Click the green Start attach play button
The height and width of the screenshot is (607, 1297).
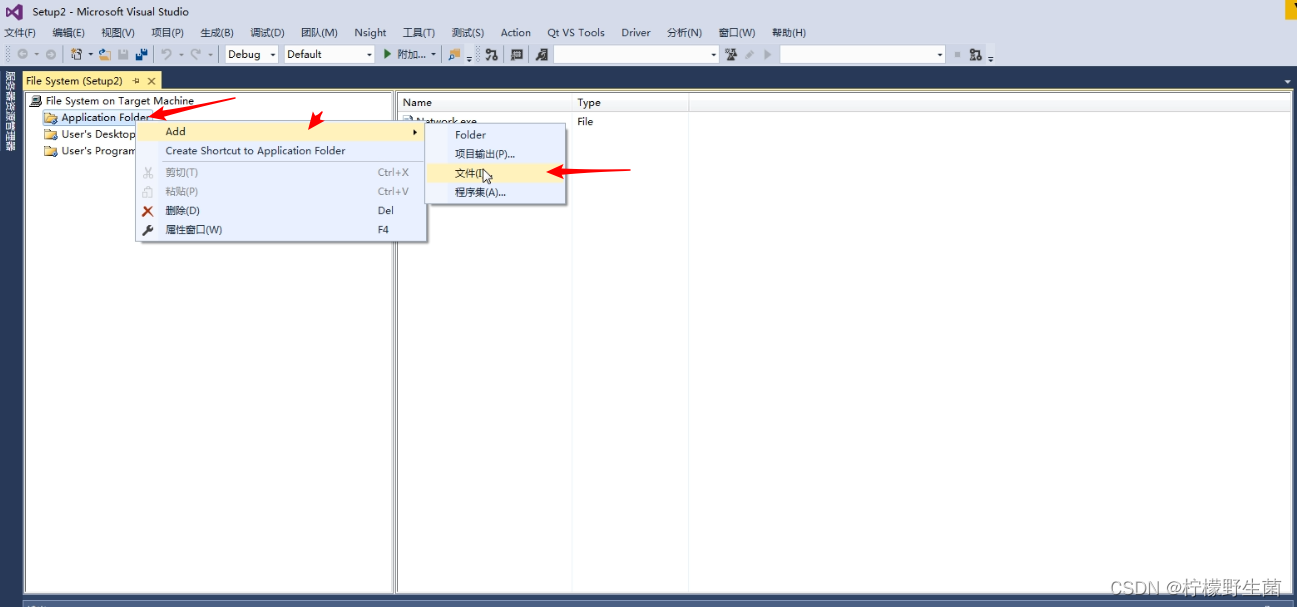coord(387,54)
